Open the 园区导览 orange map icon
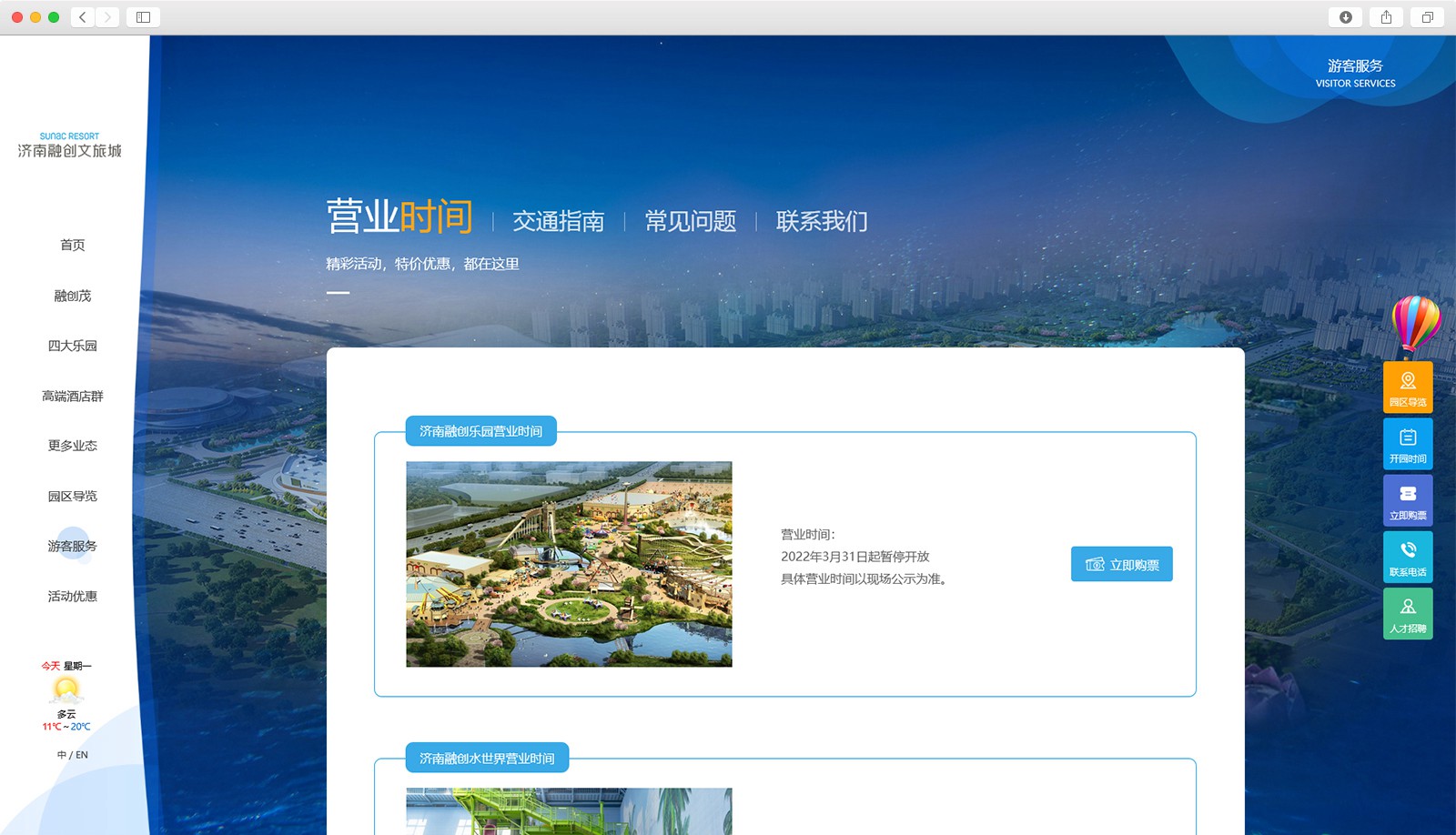This screenshot has width=1456, height=835. (x=1408, y=387)
